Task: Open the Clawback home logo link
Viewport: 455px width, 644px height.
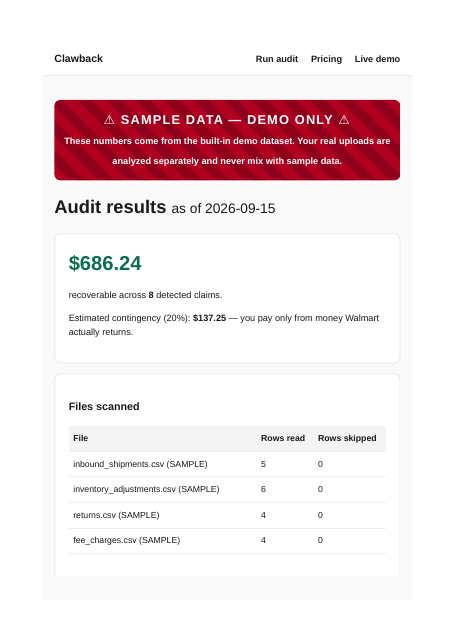Action: coord(78,59)
